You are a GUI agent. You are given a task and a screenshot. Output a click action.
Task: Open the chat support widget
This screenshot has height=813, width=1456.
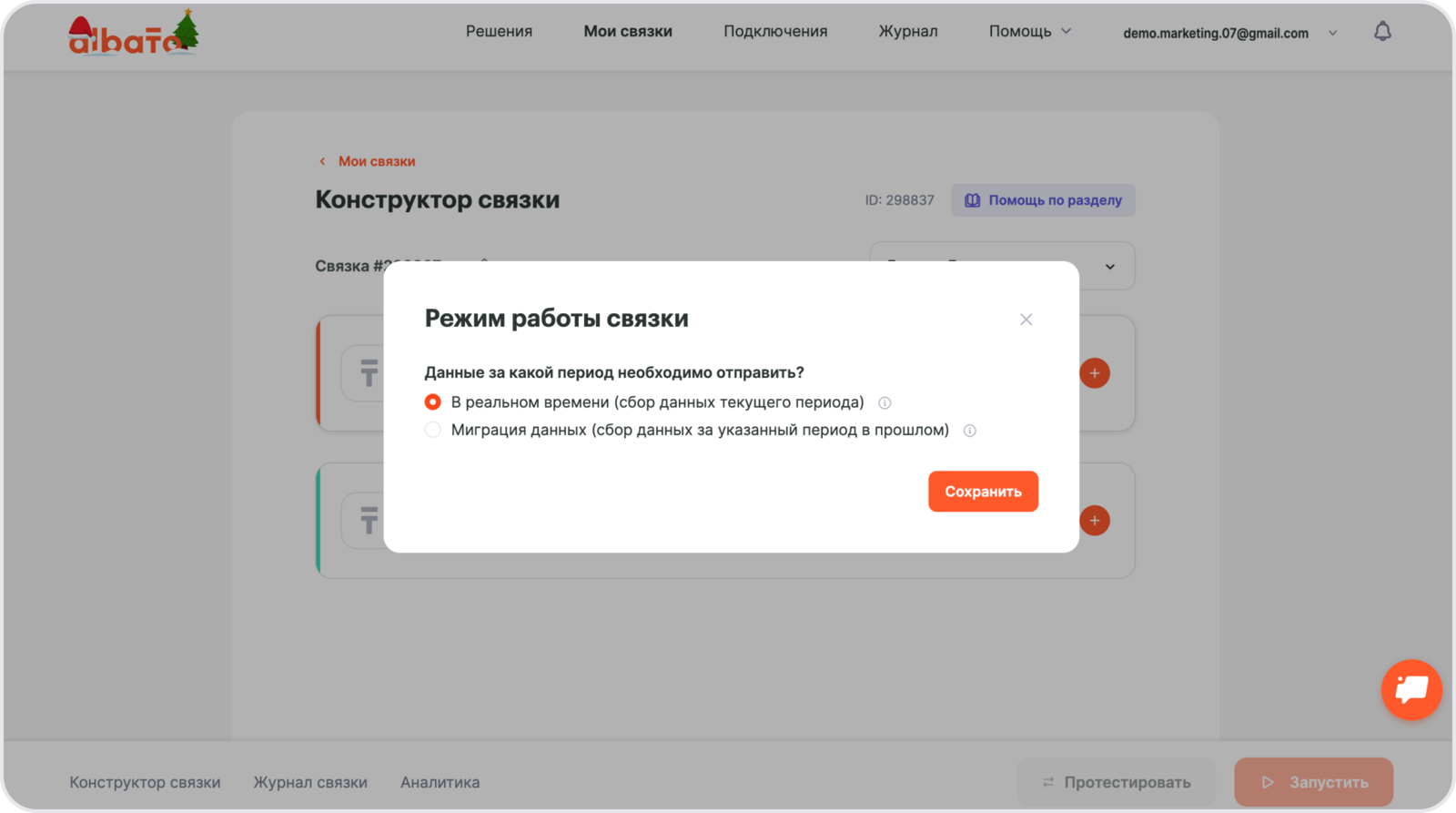pyautogui.click(x=1410, y=689)
